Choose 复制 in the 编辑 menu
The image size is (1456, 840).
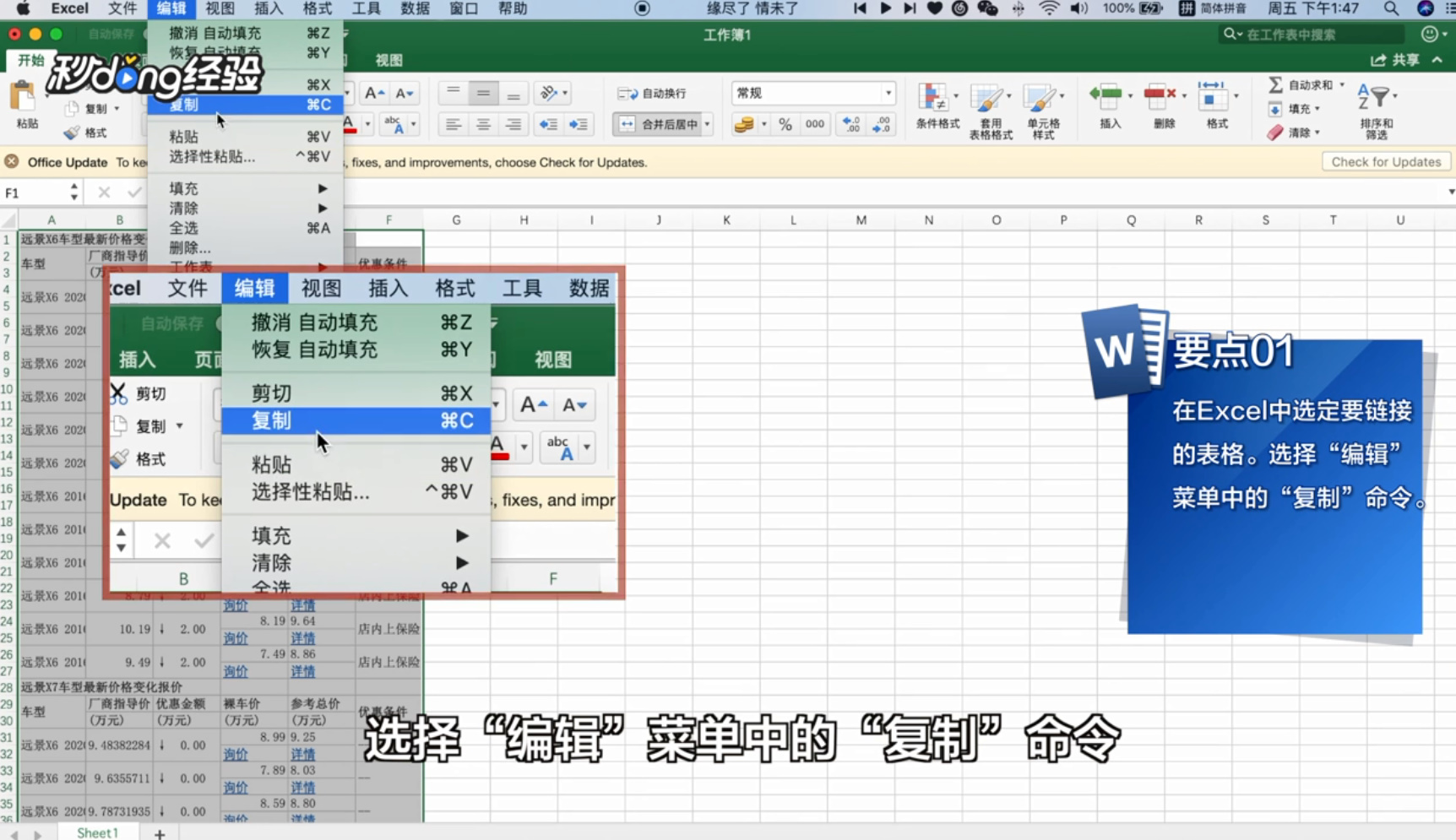pyautogui.click(x=246, y=105)
